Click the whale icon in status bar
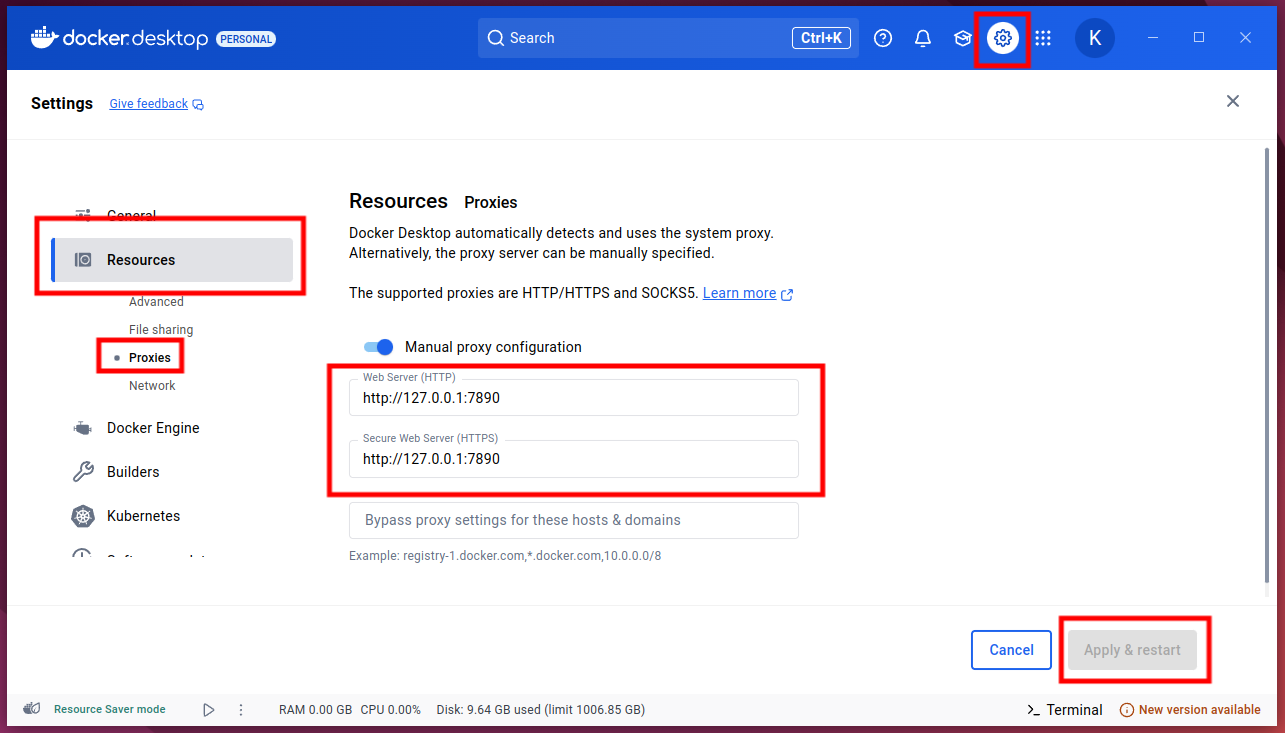This screenshot has width=1285, height=733. click(32, 709)
